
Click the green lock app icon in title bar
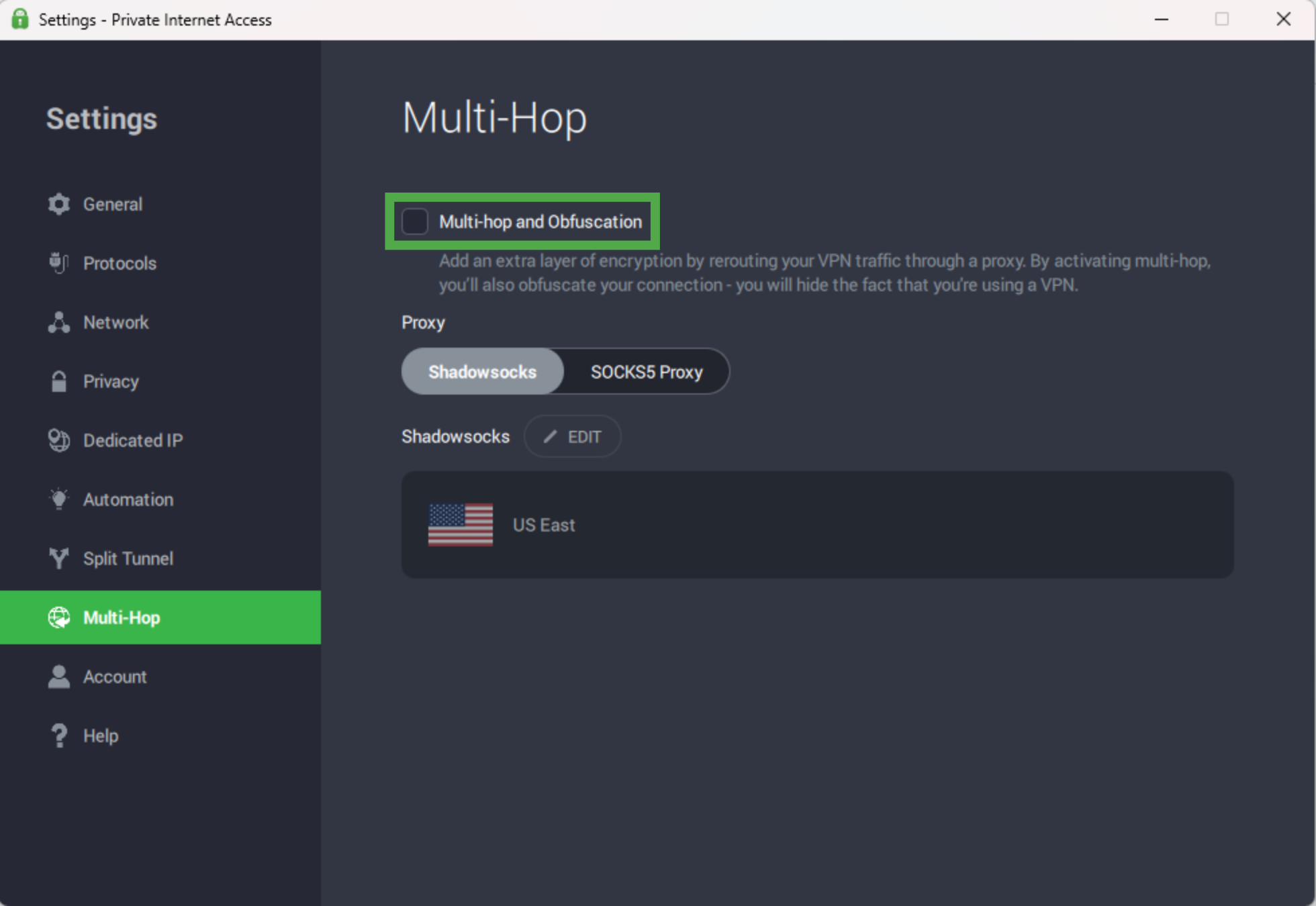point(20,19)
